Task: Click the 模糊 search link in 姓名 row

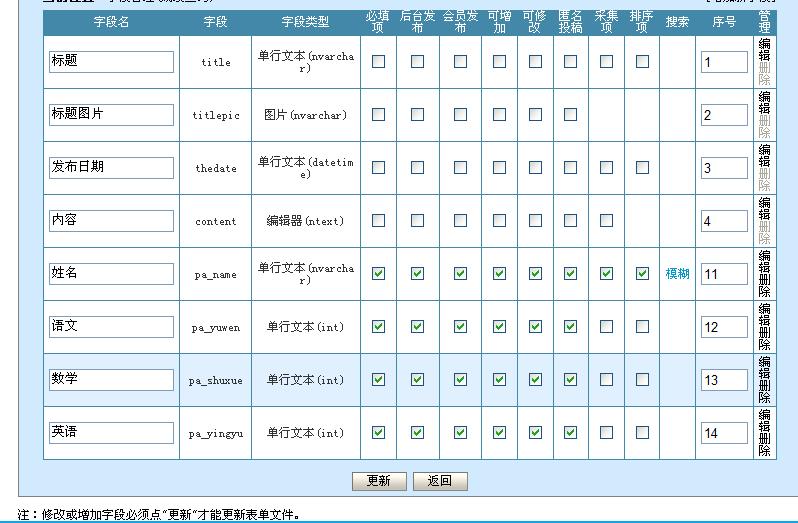Action: point(677,274)
